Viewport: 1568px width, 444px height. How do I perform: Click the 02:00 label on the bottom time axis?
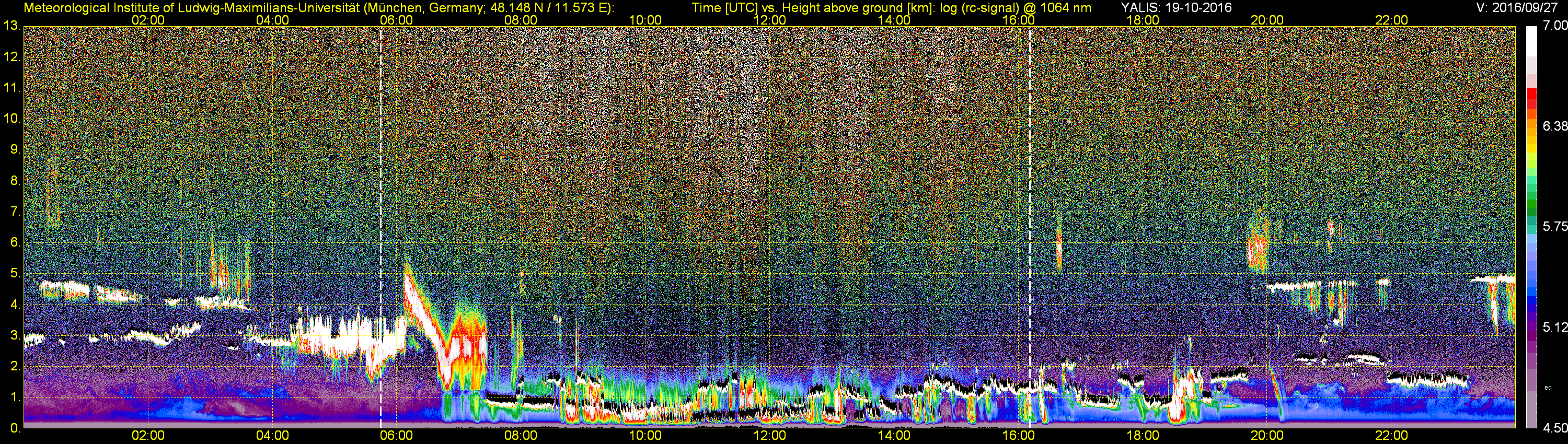pos(148,436)
